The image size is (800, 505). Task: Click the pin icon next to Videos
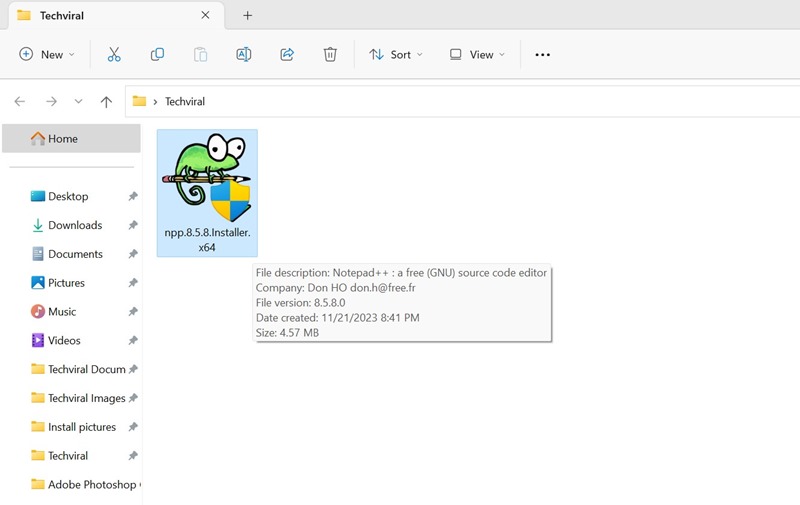[133, 340]
